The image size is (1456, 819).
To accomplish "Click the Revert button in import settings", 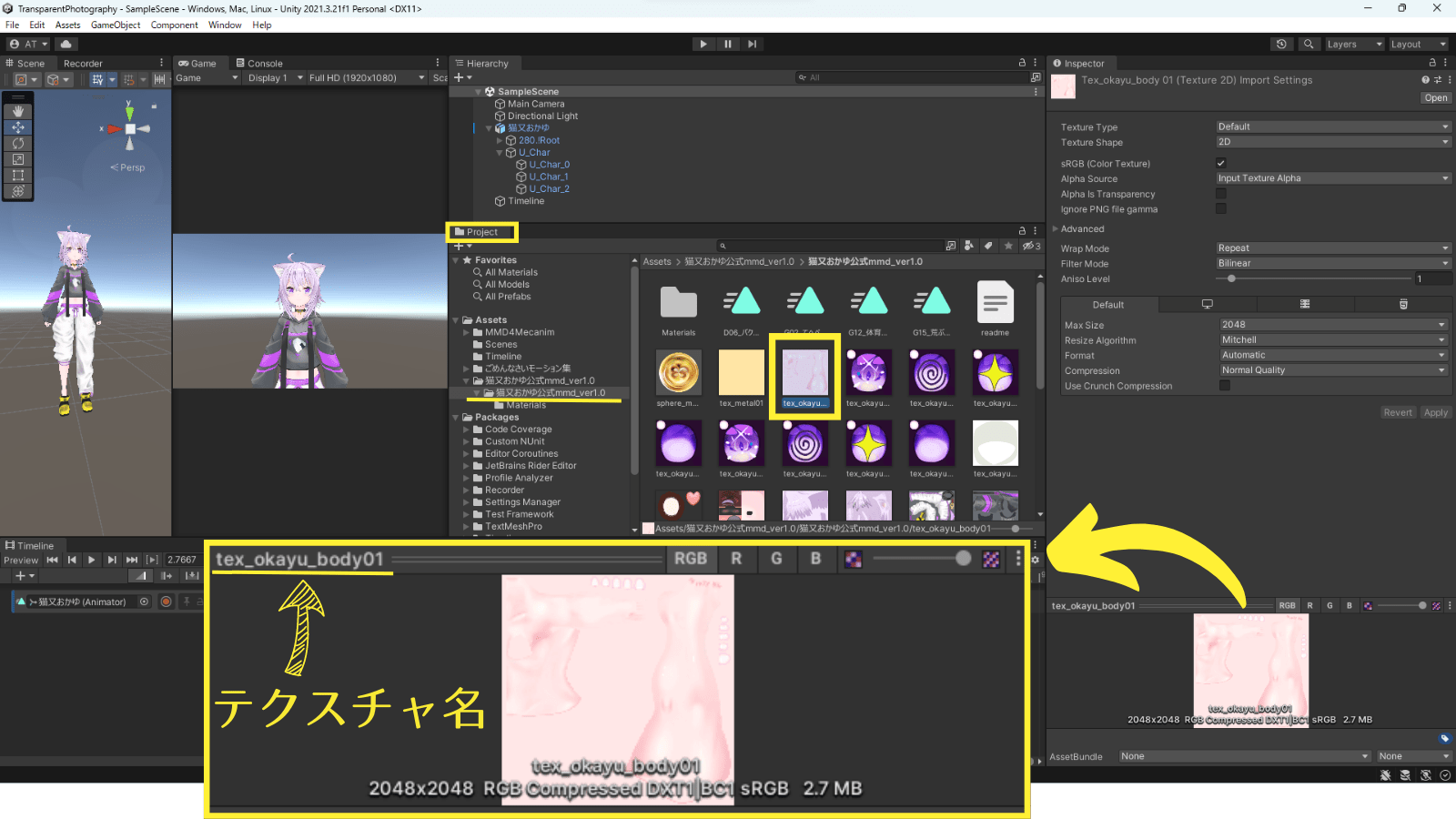I will (x=1398, y=413).
